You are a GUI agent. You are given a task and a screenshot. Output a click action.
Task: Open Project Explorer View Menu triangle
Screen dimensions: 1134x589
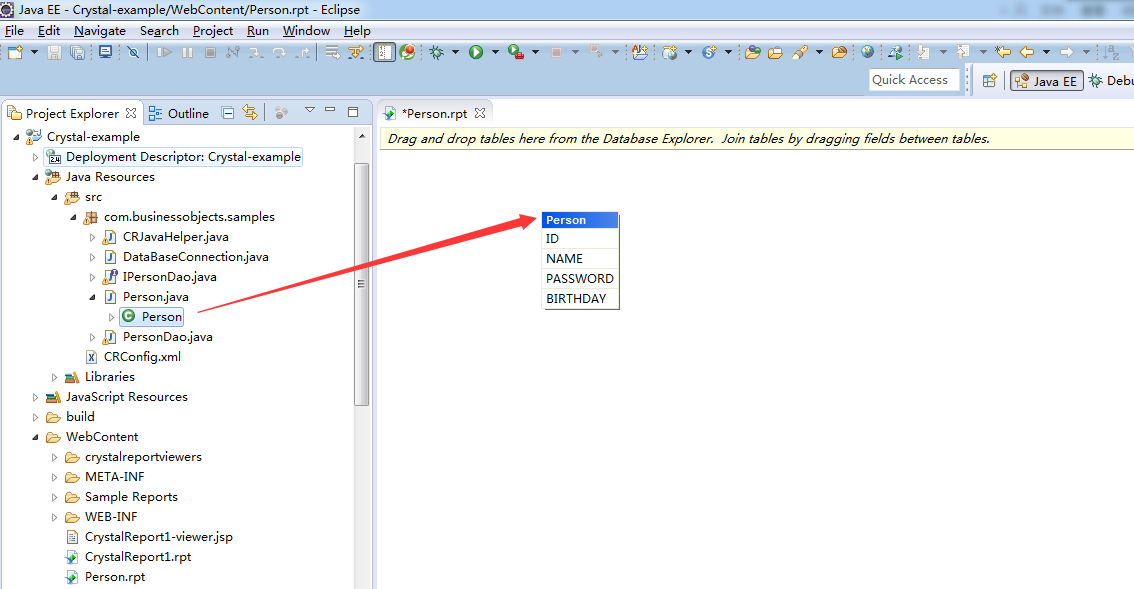coord(310,110)
